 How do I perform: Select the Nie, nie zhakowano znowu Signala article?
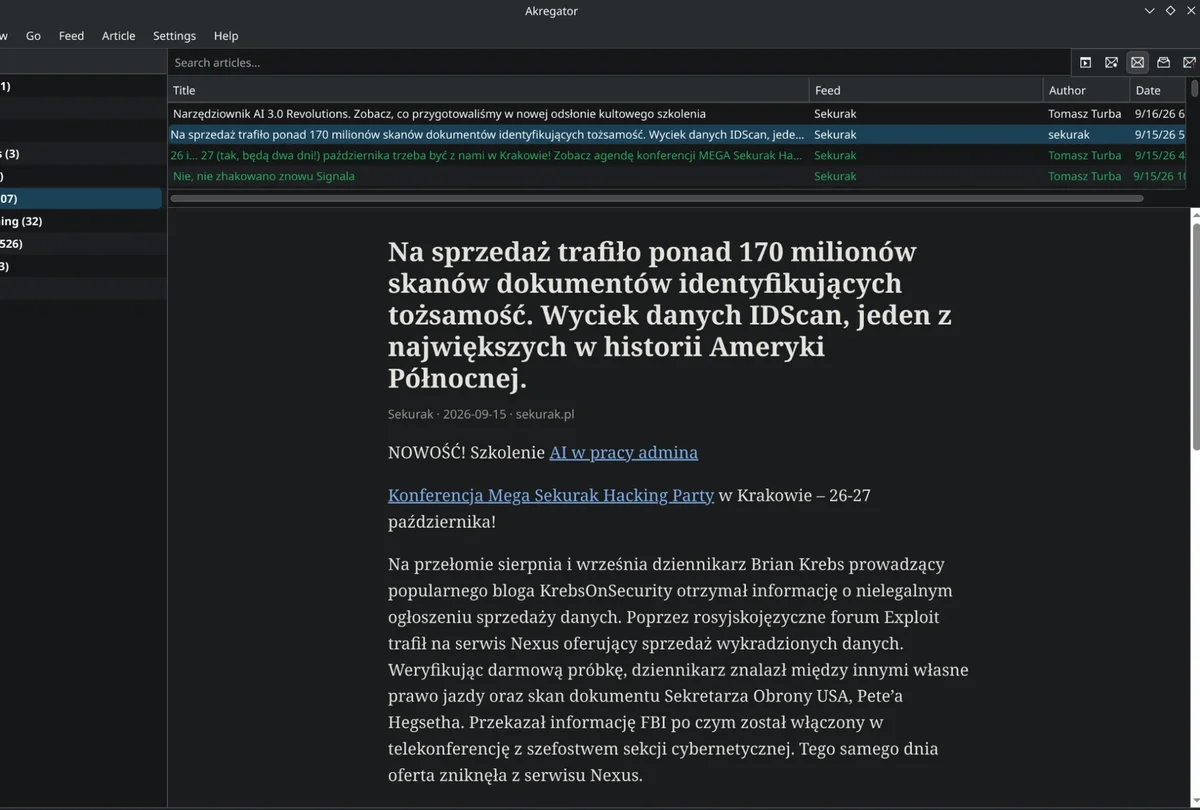263,176
